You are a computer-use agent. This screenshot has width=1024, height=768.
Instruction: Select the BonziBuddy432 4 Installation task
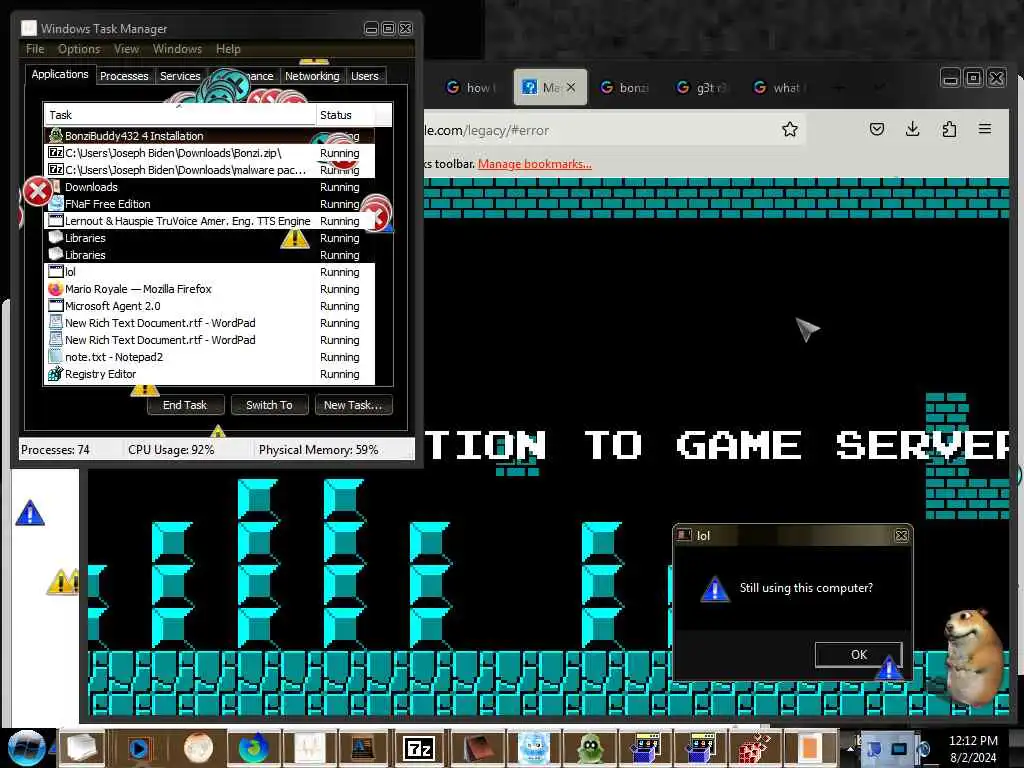click(210, 136)
